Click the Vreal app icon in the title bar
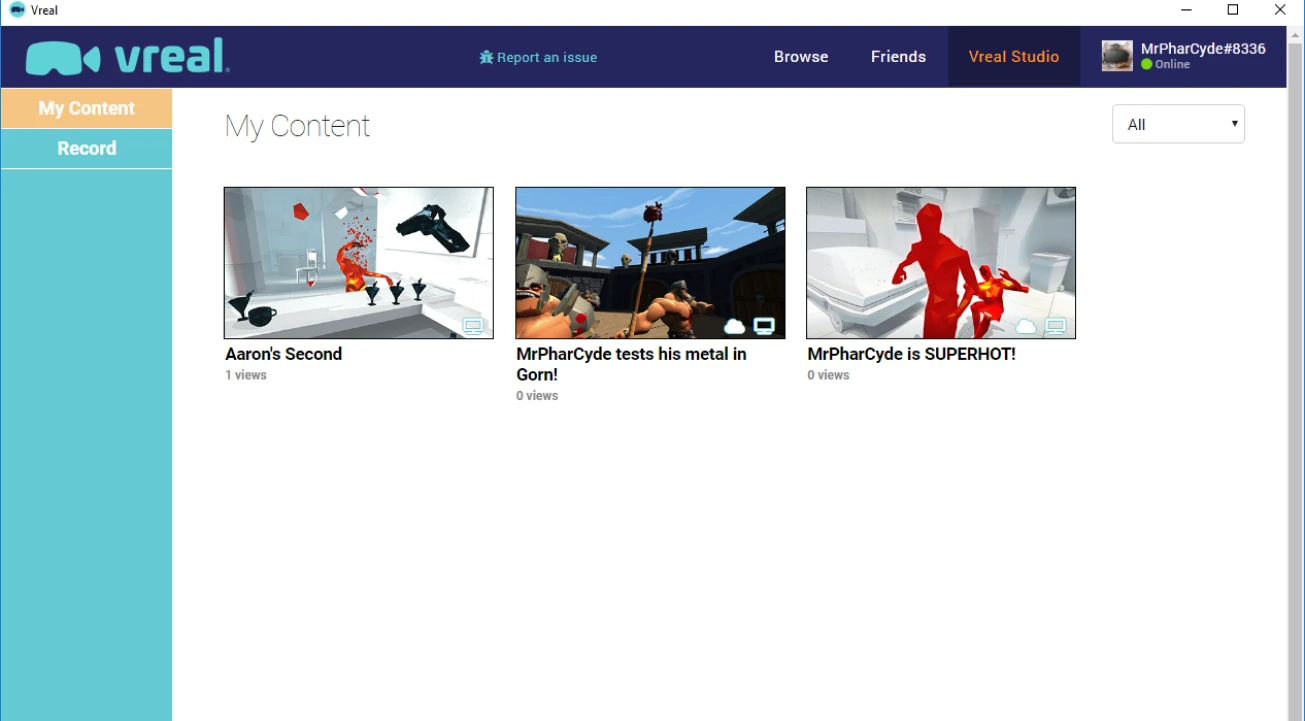Viewport: 1305px width, 721px height. pyautogui.click(x=17, y=10)
